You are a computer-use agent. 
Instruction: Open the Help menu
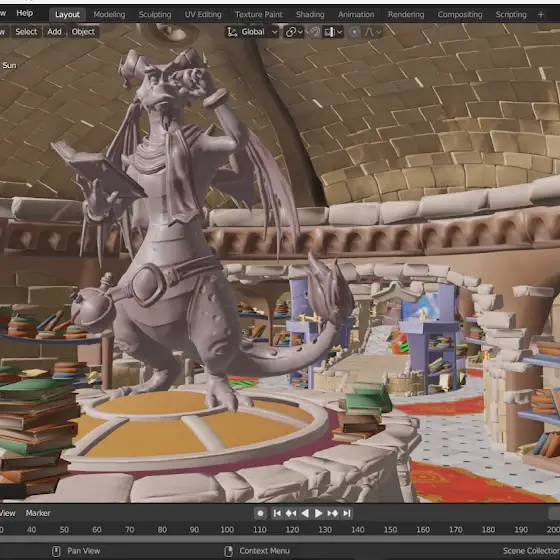coord(24,13)
